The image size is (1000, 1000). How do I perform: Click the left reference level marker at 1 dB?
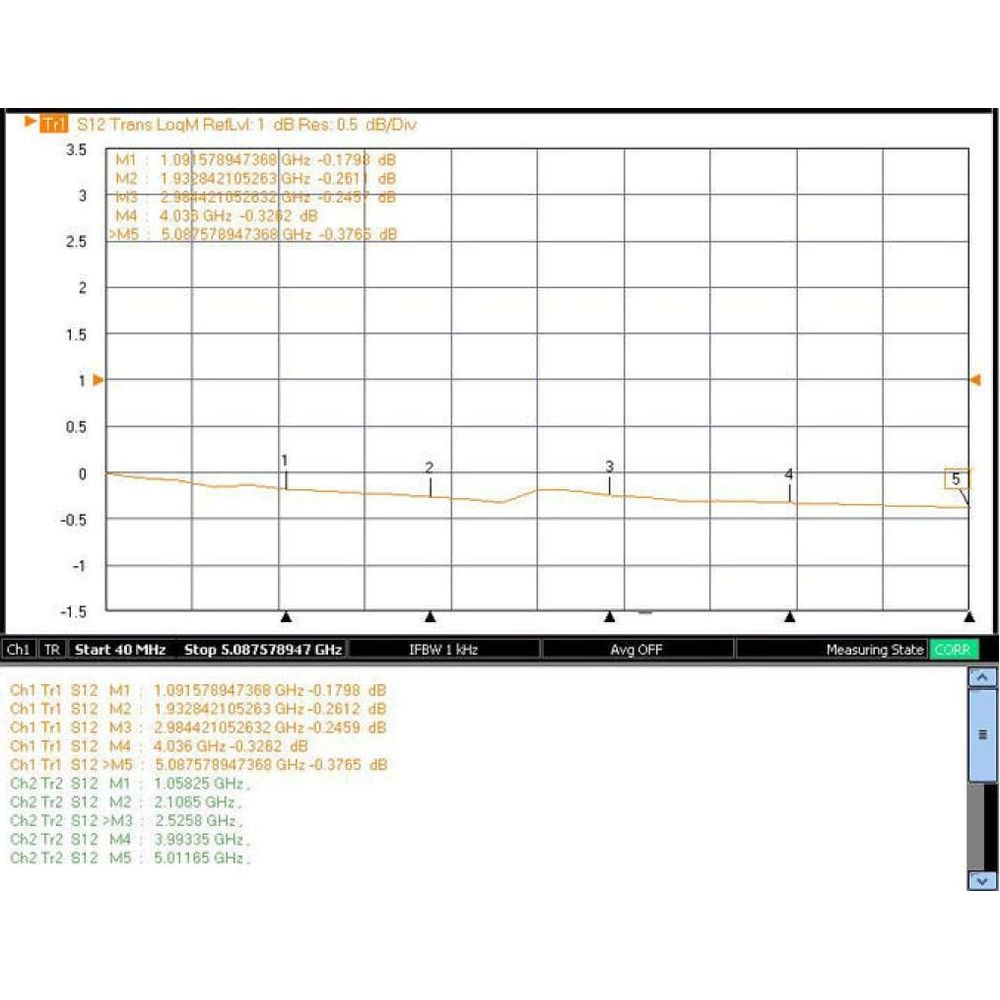point(98,380)
